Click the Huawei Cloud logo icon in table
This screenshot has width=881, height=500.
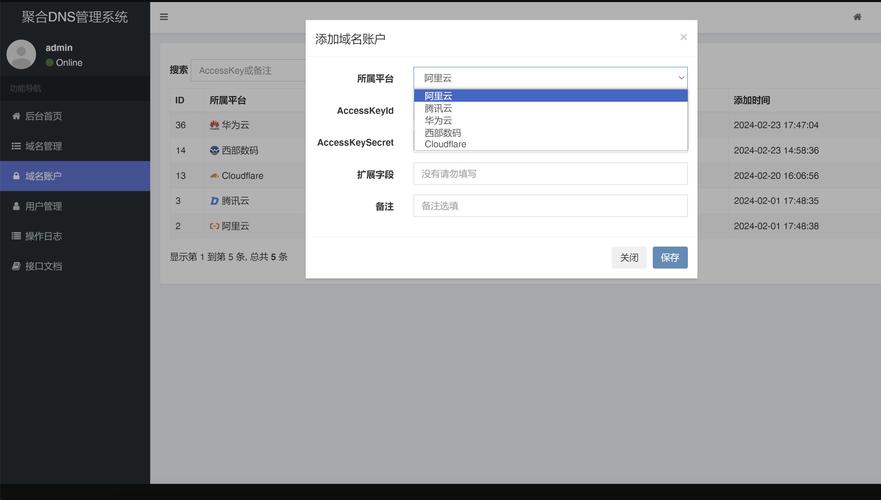214,125
